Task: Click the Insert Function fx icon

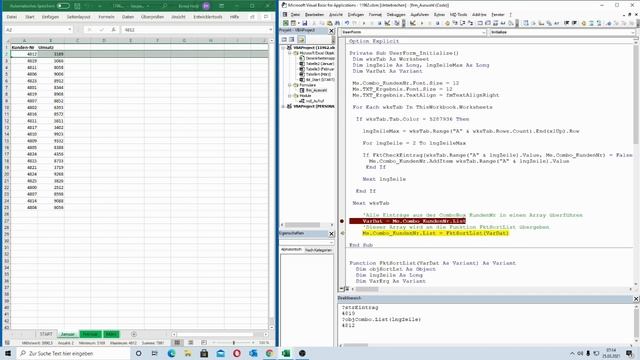Action: pyautogui.click(x=113, y=30)
